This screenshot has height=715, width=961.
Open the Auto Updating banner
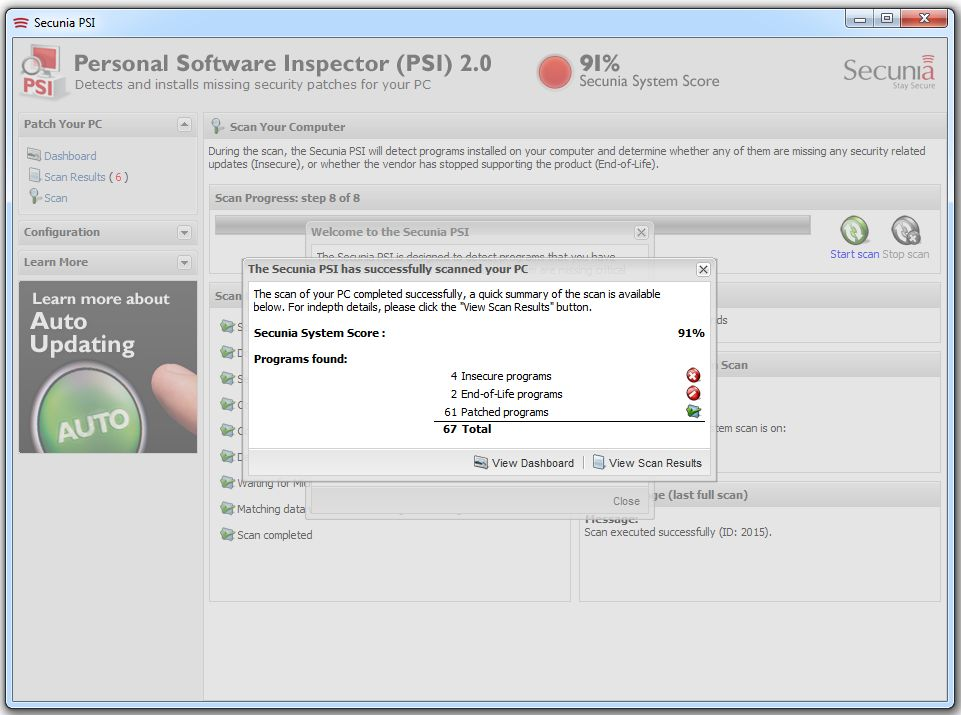click(x=108, y=367)
